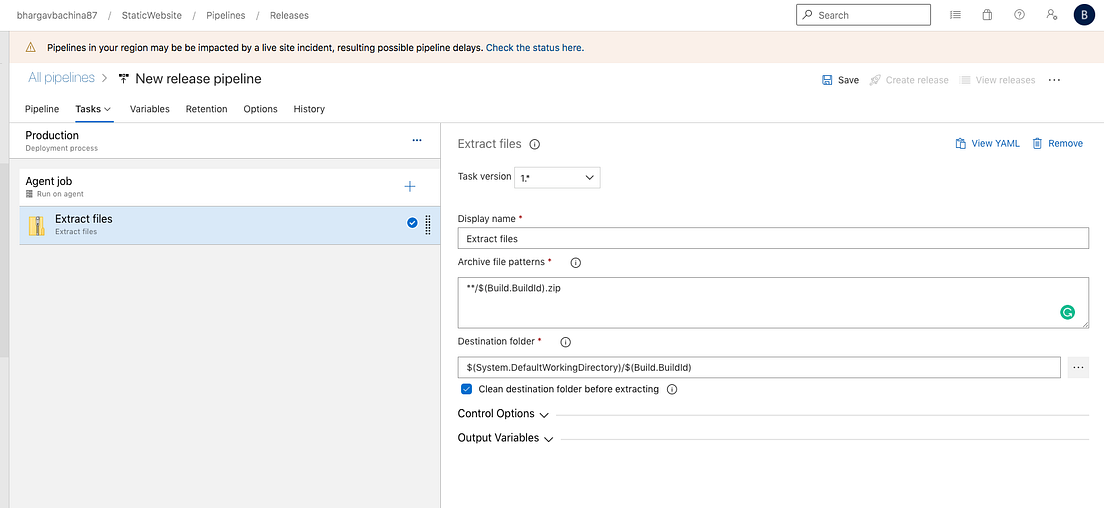This screenshot has height=508, width=1104.
Task: Open the Production stage ellipsis menu
Action: coord(417,141)
